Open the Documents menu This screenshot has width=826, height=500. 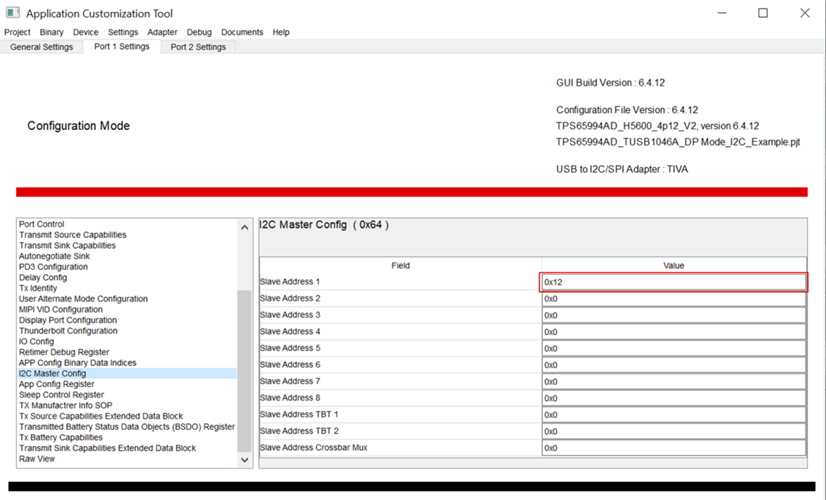coord(242,32)
